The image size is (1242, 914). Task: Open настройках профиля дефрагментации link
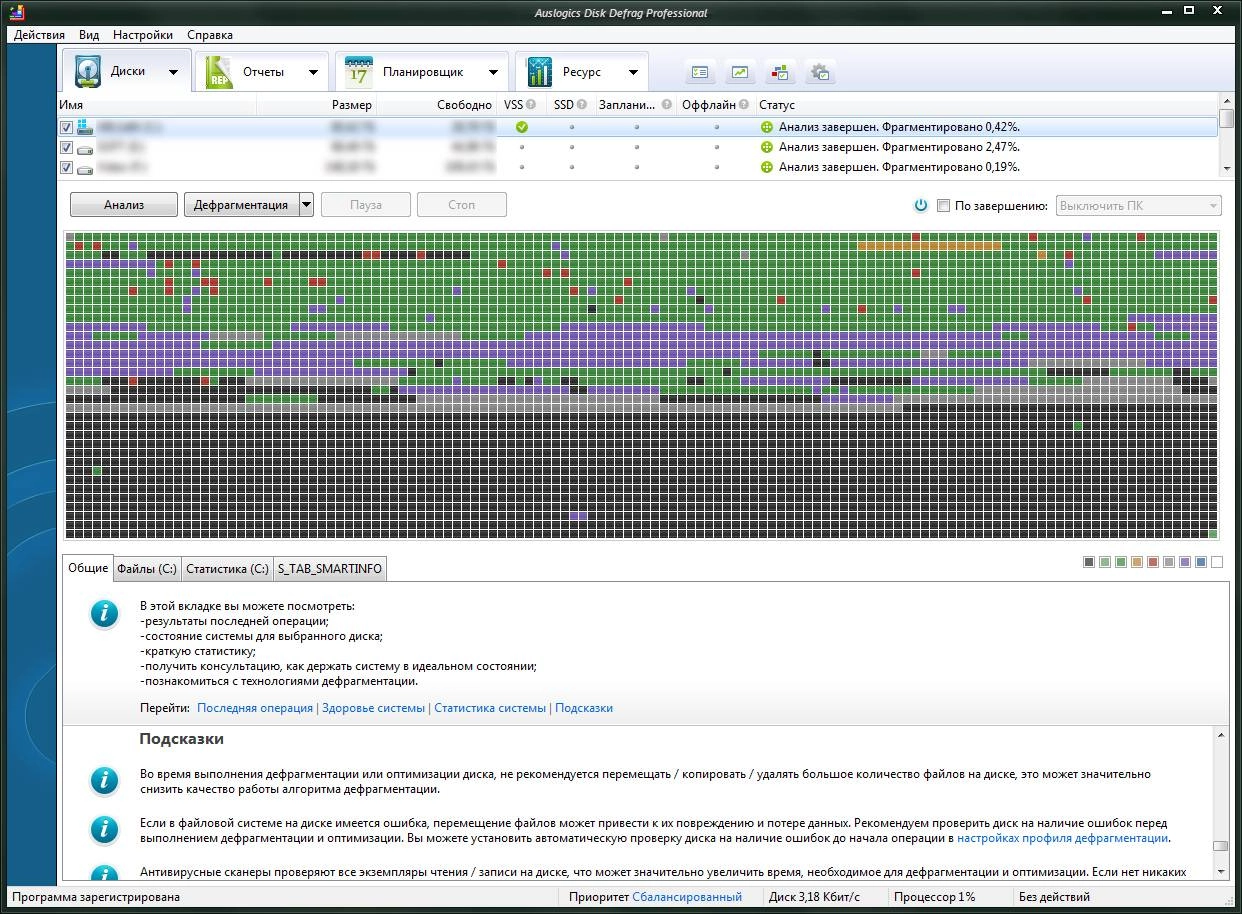pos(1062,838)
